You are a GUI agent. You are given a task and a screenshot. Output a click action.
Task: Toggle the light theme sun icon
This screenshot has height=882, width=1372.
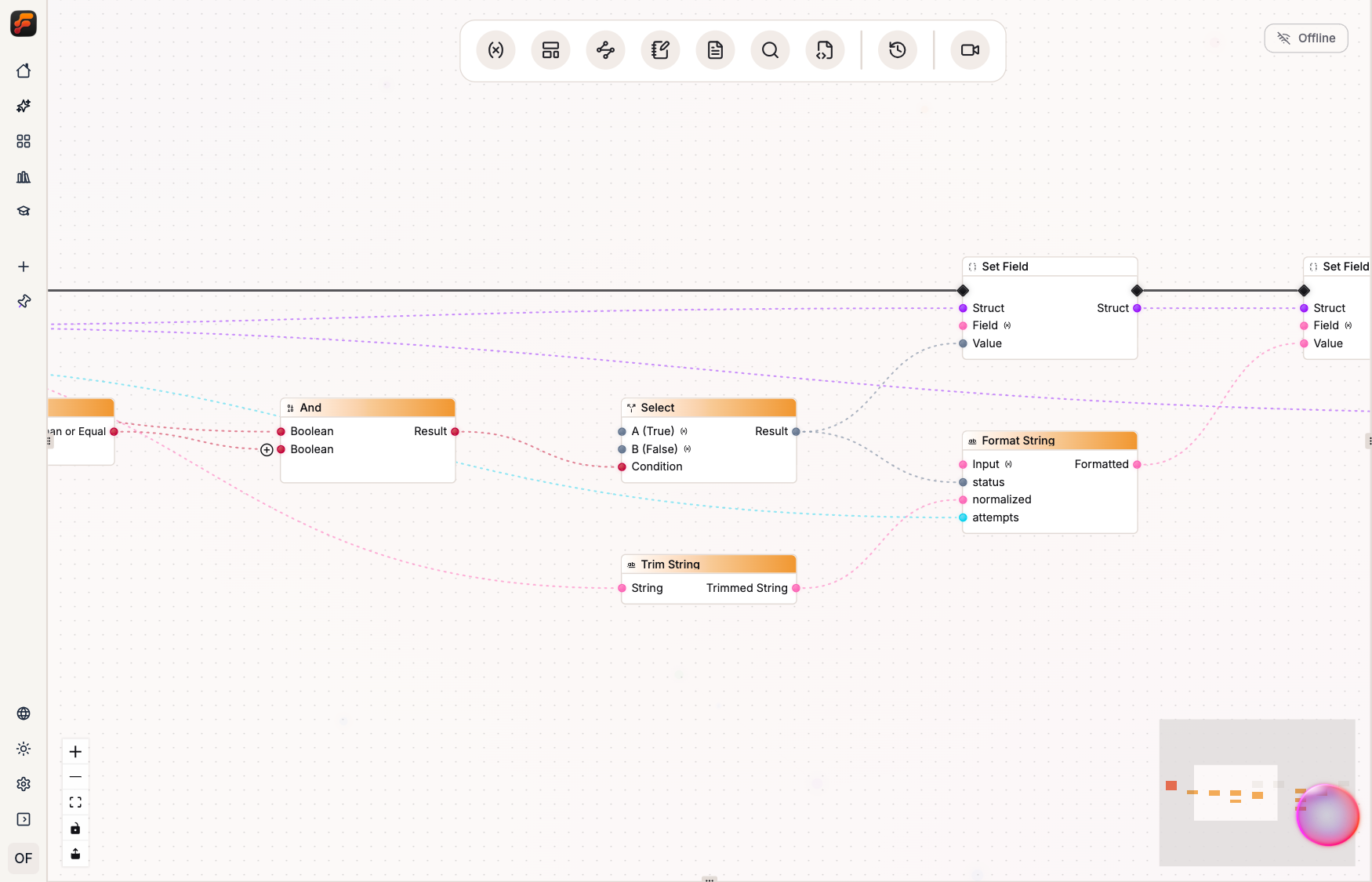coord(24,749)
